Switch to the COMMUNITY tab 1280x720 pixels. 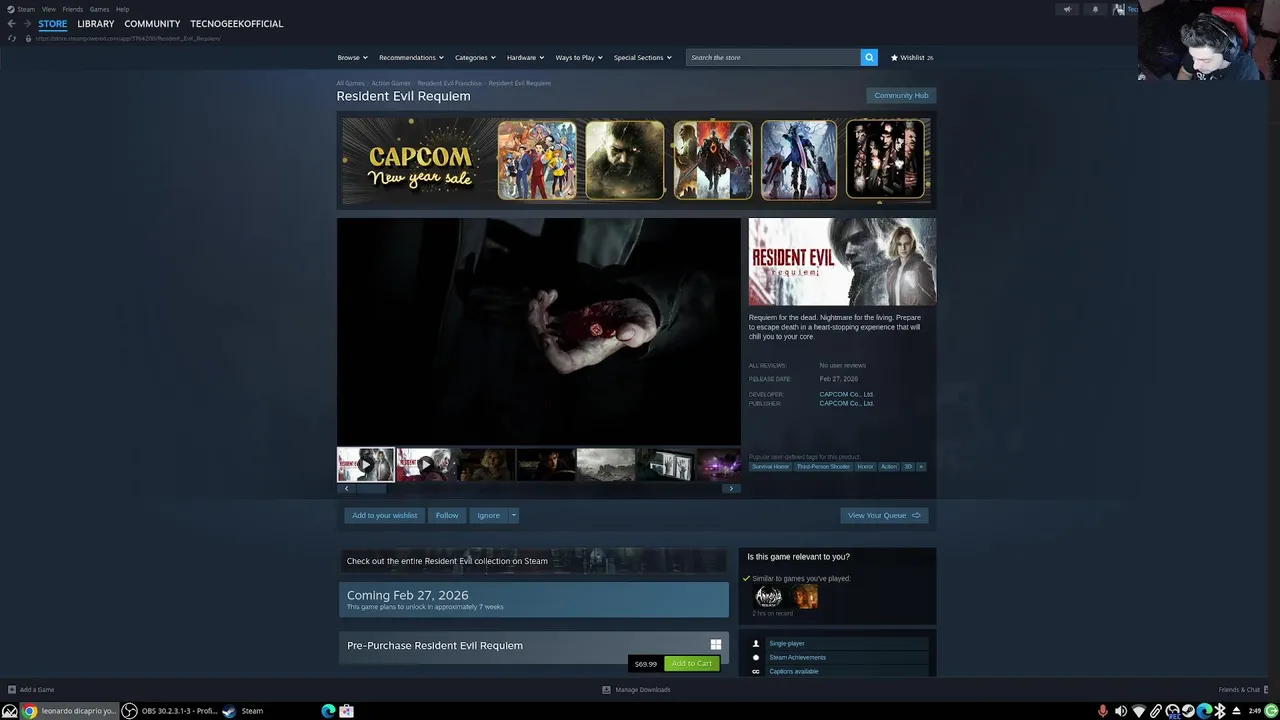[152, 24]
